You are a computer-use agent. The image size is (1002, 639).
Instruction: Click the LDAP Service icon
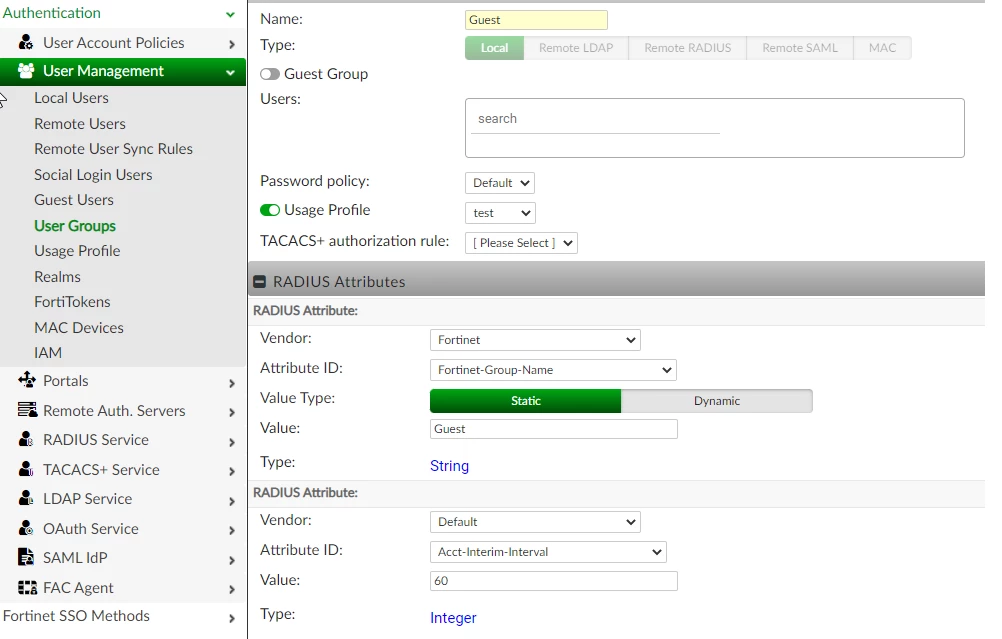26,498
